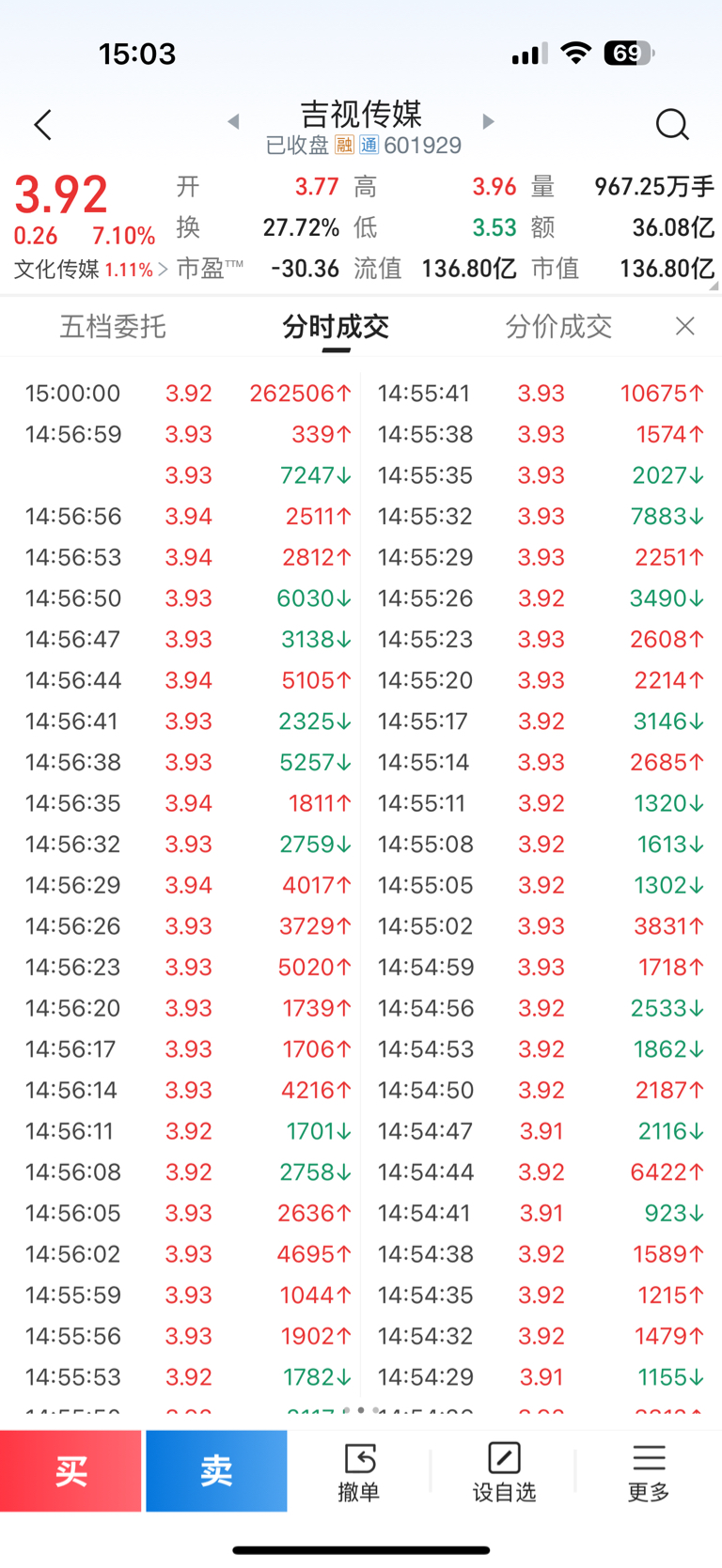This screenshot has width=722, height=1568.
Task: Tap the 融 margin badge icon
Action: (x=345, y=146)
